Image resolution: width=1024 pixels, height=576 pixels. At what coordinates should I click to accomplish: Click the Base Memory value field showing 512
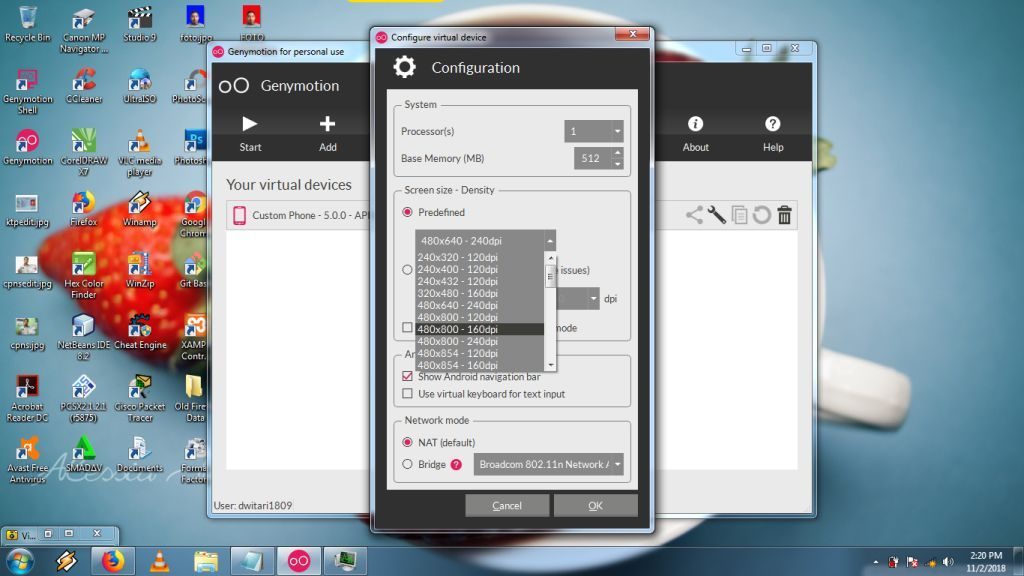point(592,158)
